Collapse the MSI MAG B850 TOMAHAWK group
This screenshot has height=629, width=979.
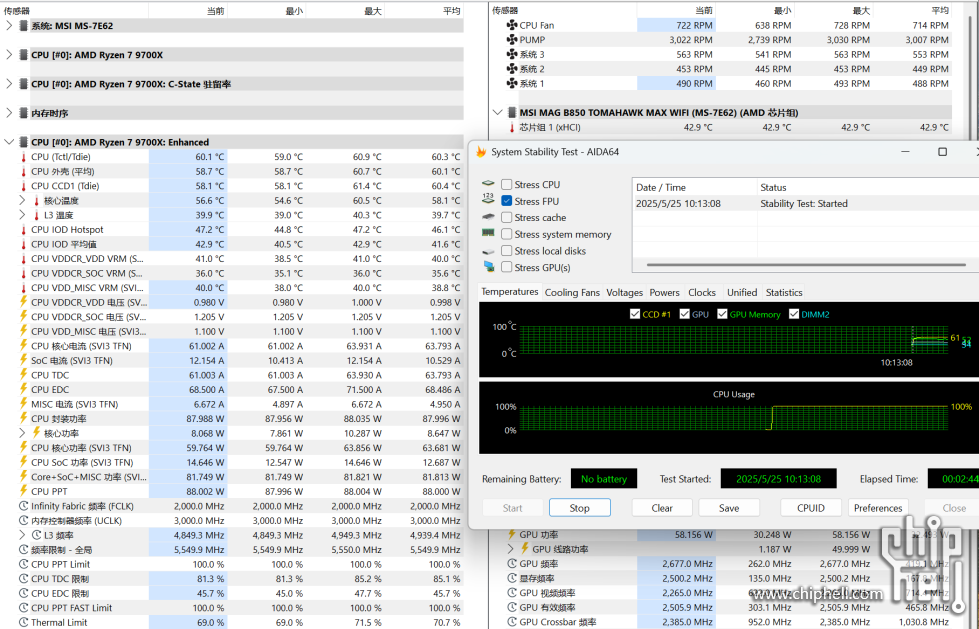pos(497,112)
